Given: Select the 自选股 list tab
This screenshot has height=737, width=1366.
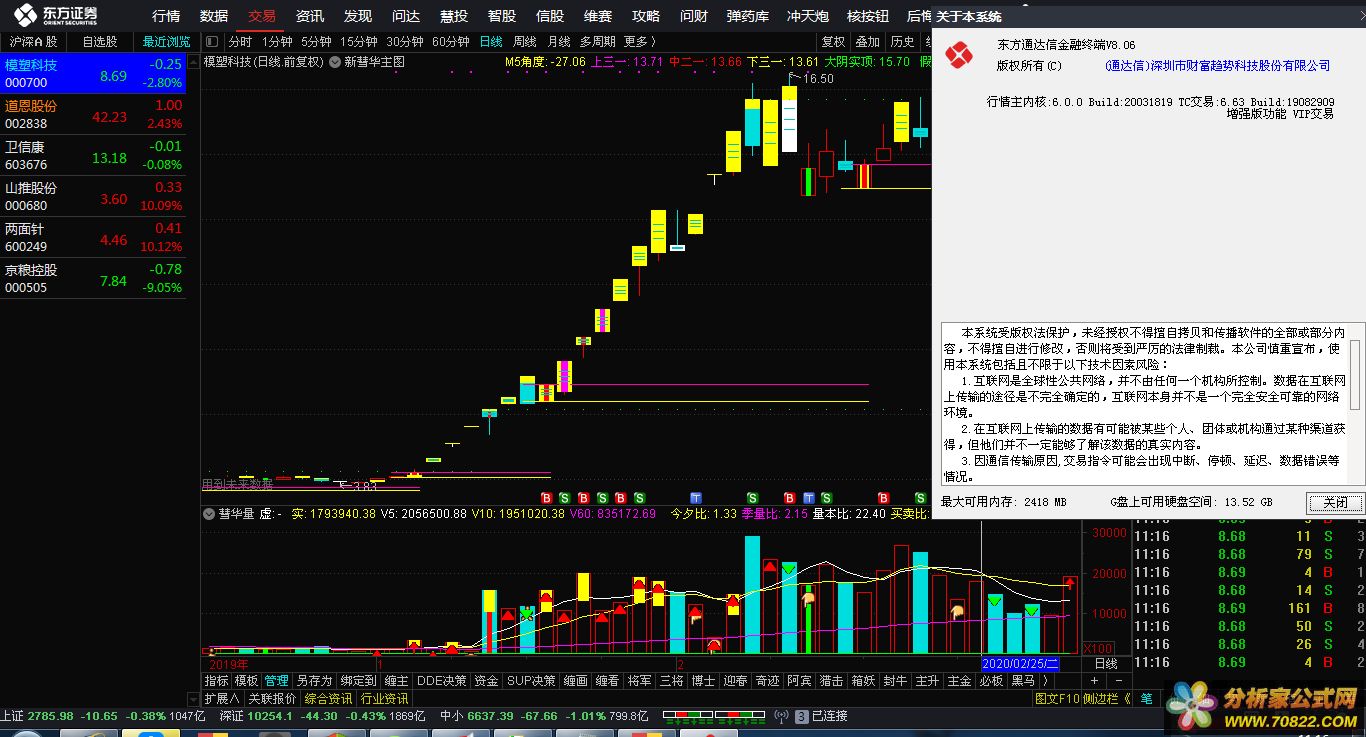Looking at the screenshot, I should (100, 42).
